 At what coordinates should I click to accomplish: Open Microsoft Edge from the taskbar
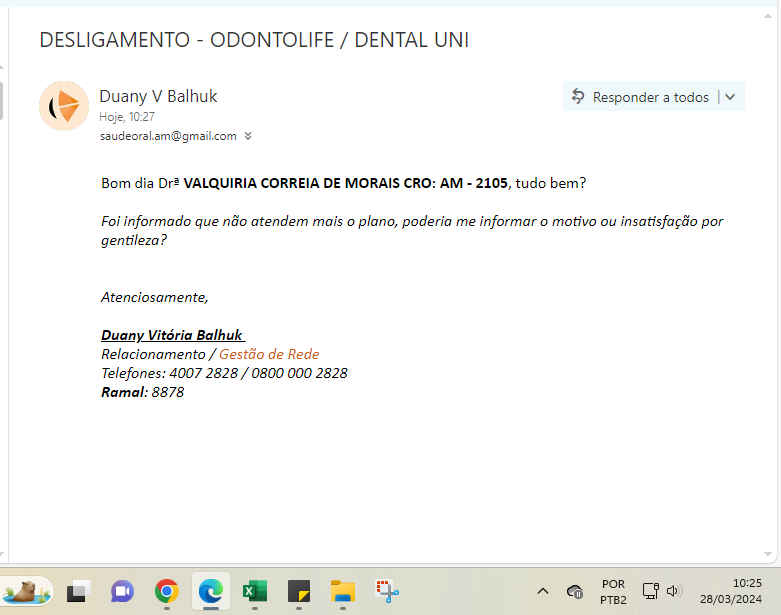(210, 591)
